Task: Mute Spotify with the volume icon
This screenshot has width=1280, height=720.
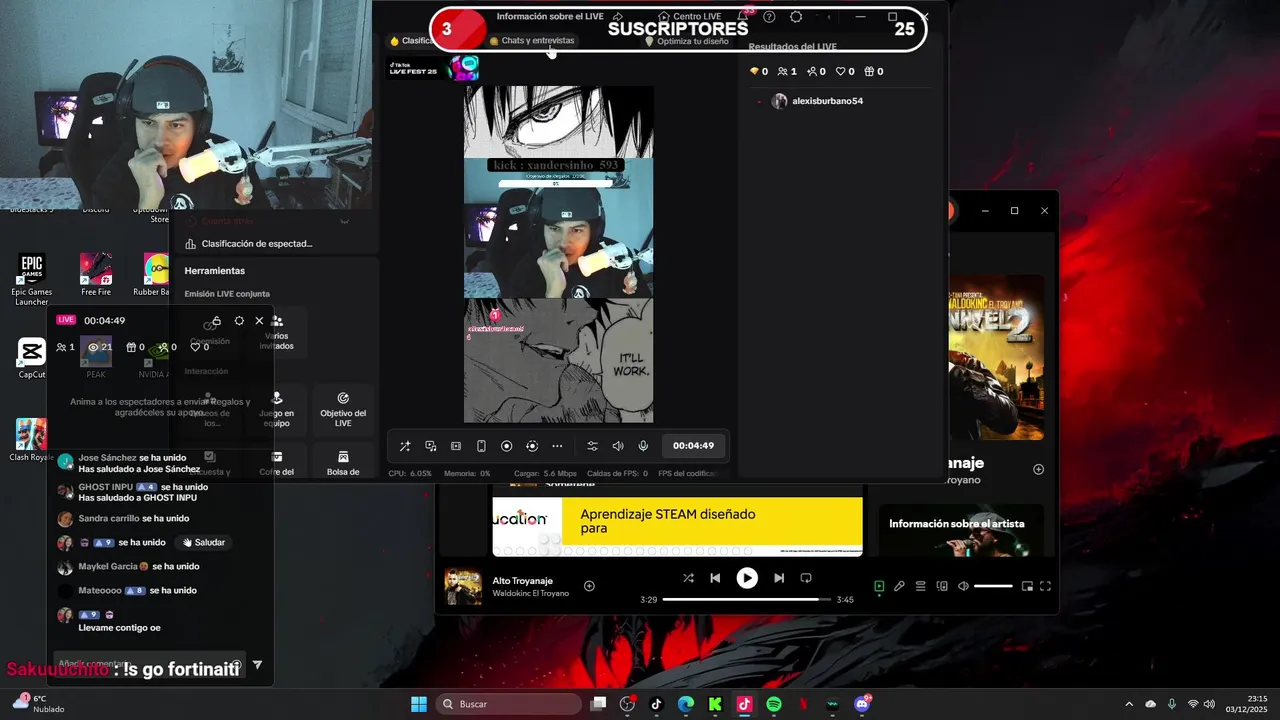Action: coord(963,586)
